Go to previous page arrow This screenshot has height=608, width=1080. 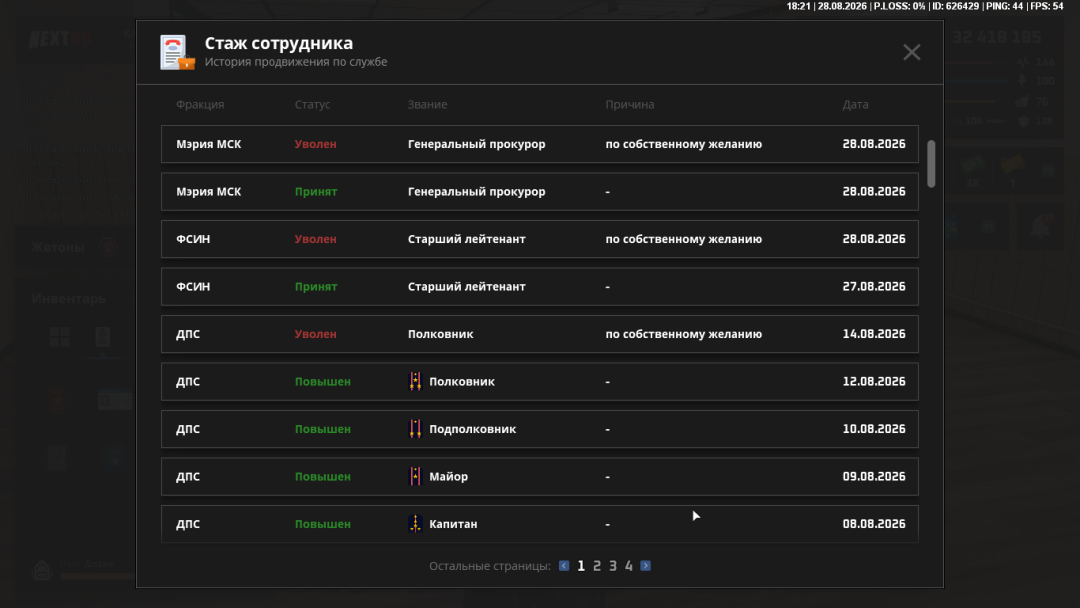(564, 566)
